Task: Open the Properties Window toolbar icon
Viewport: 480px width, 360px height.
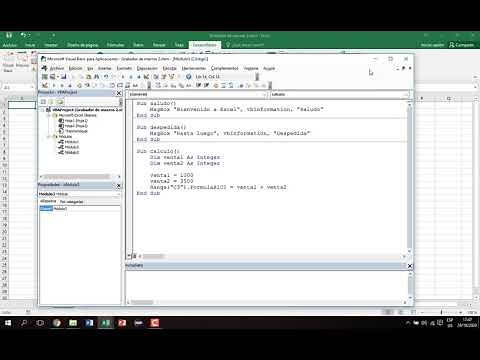Action: pos(164,77)
